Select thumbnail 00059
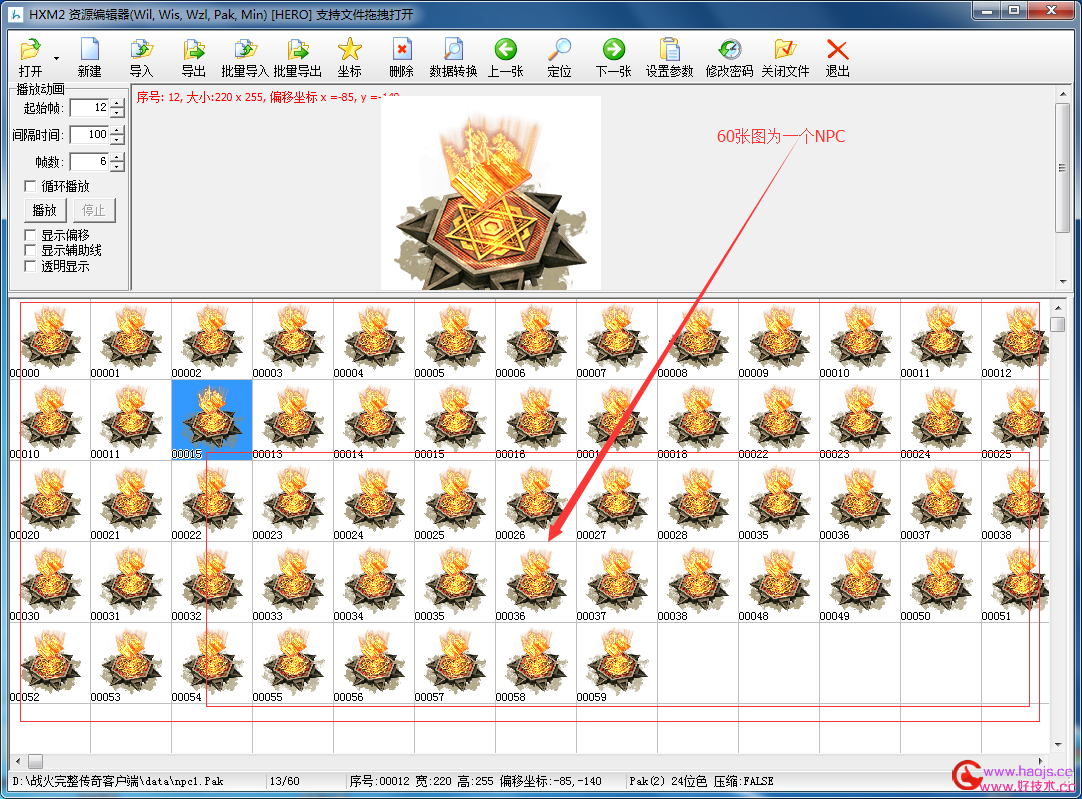The image size is (1082, 799). point(617,663)
